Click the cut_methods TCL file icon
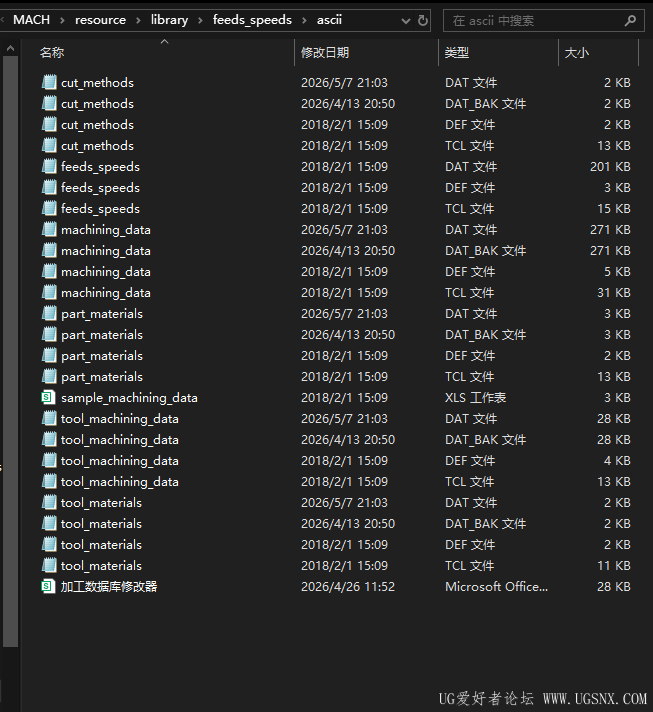The width and height of the screenshot is (653, 712). 49,145
